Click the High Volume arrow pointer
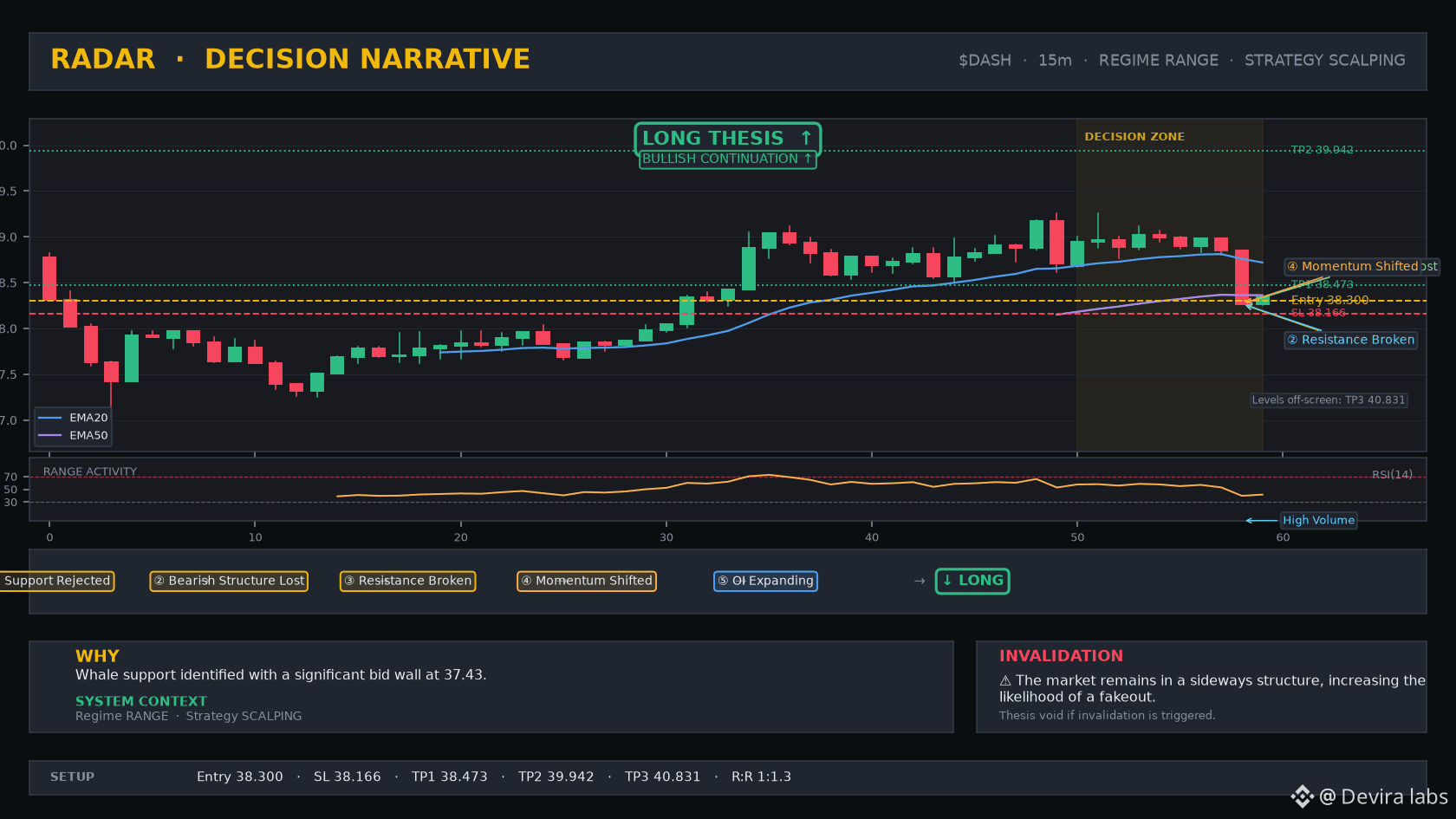1456x819 pixels. (x=1261, y=521)
